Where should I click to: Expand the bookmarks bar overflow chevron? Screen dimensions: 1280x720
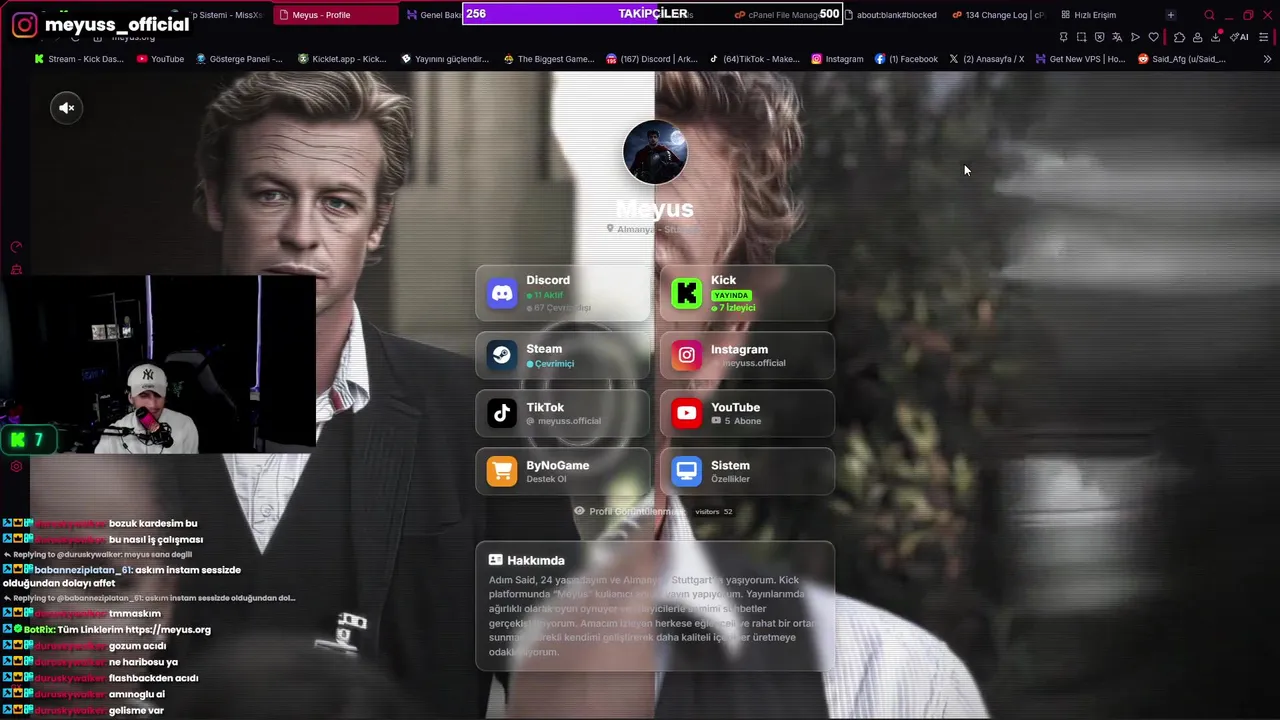[1267, 59]
